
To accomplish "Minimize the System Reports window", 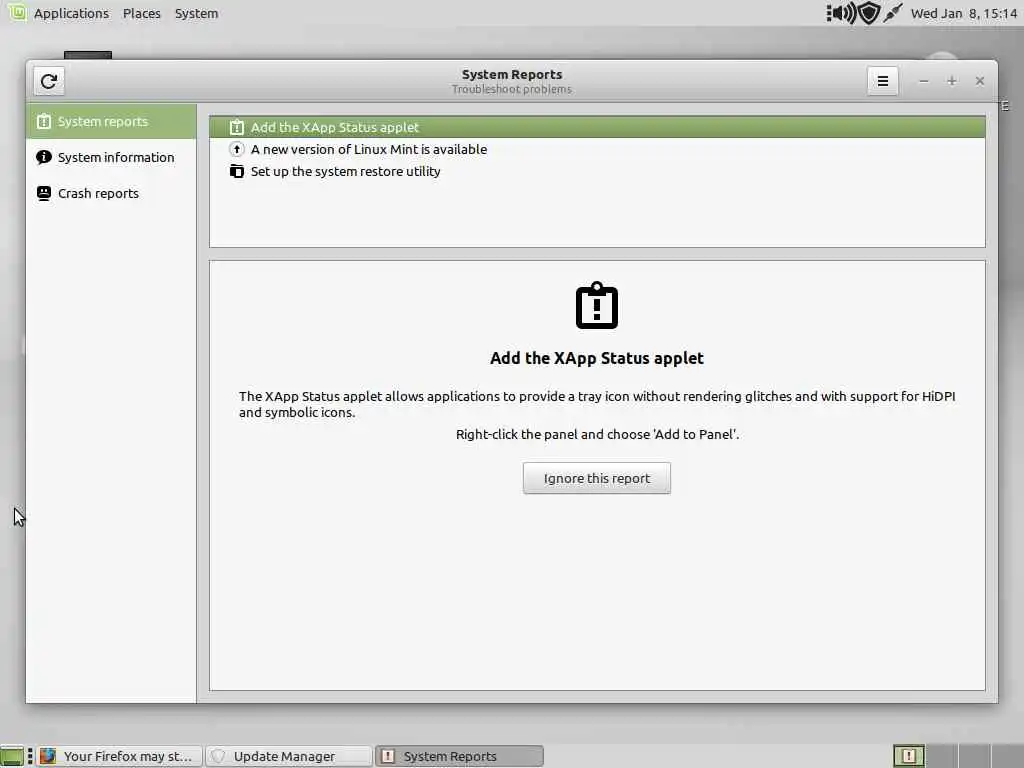I will pyautogui.click(x=923, y=81).
